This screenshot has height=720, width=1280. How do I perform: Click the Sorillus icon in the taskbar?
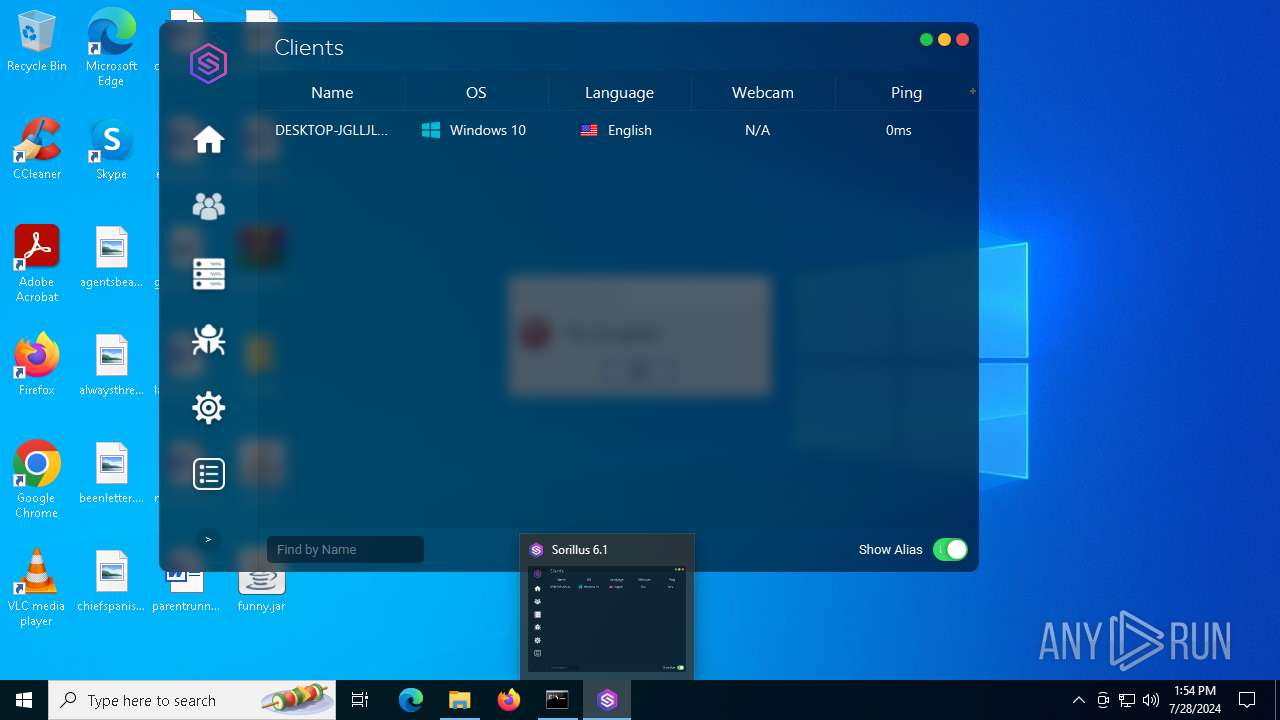point(607,700)
